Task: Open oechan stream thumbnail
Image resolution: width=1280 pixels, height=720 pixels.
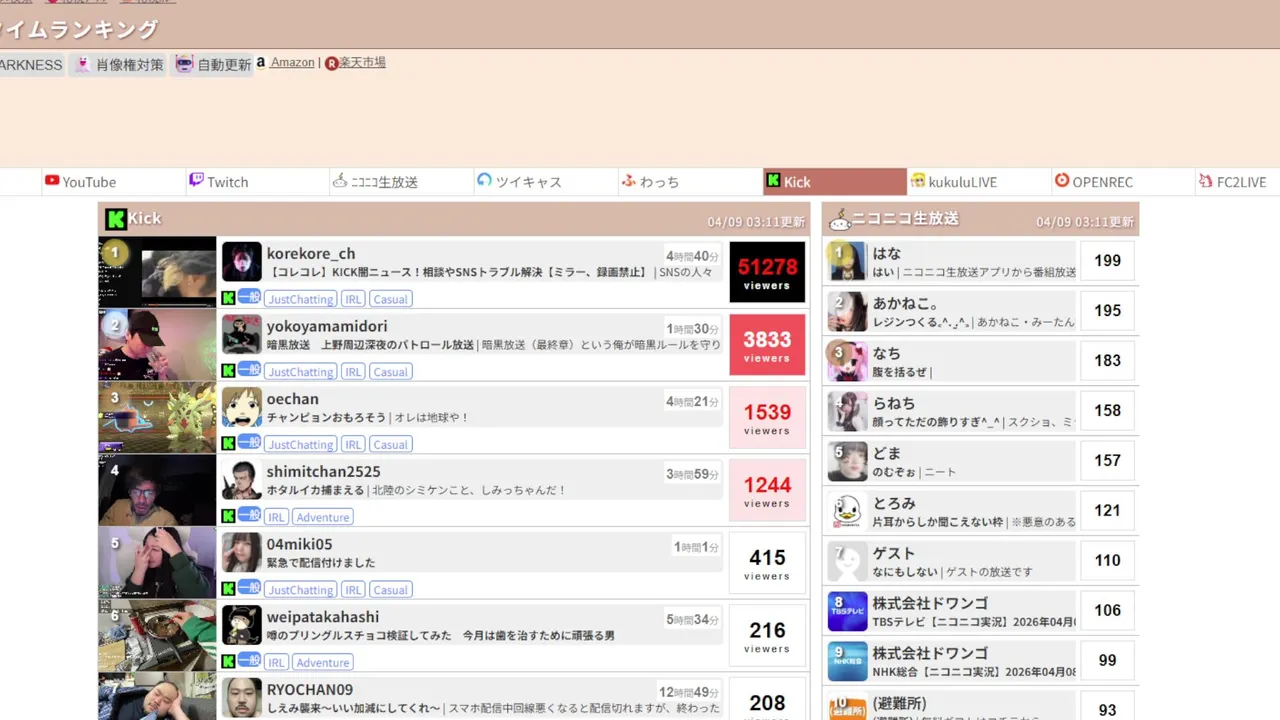Action: pos(157,418)
